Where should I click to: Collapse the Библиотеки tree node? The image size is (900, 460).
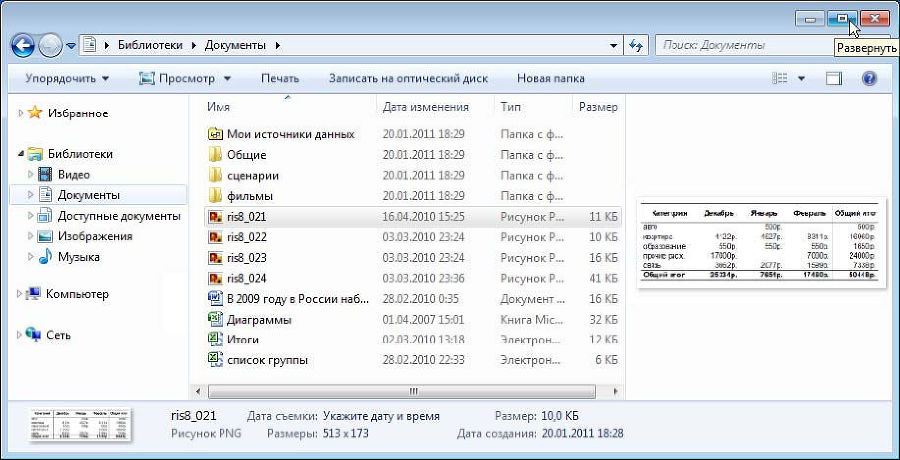(x=21, y=154)
